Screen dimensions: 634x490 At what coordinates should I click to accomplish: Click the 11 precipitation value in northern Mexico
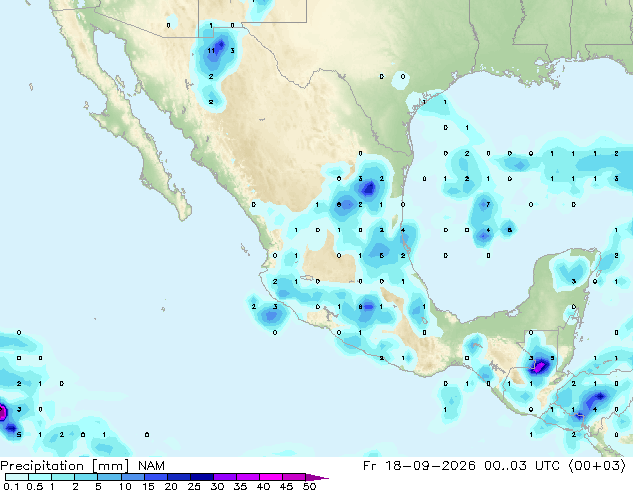tap(211, 51)
